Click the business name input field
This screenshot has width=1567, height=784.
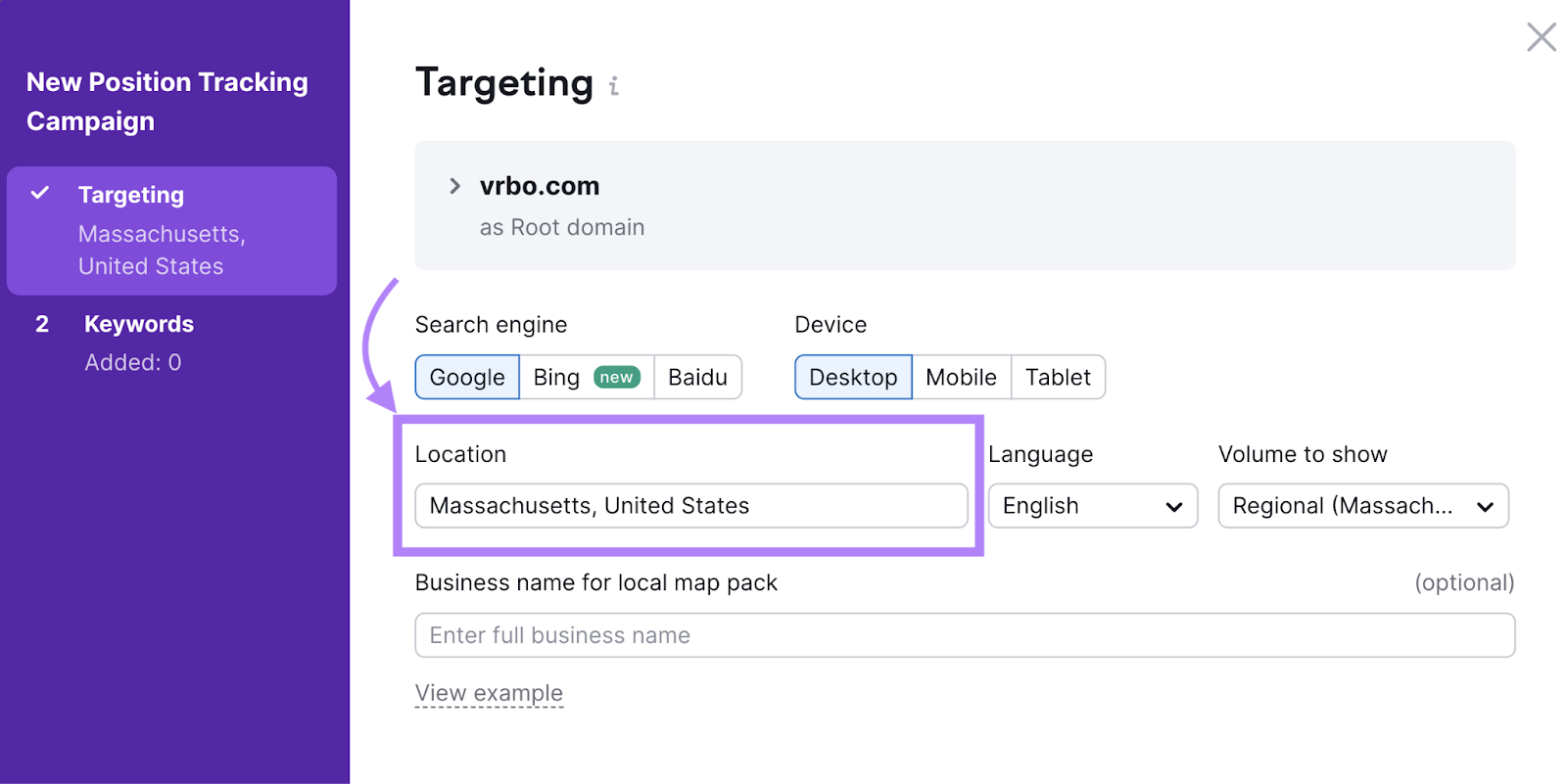click(965, 635)
